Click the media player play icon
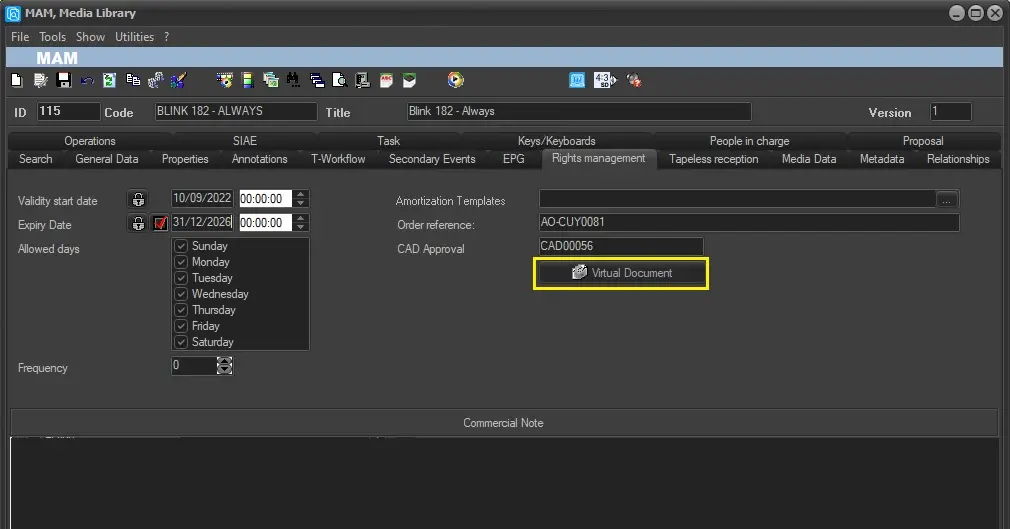 pos(456,80)
